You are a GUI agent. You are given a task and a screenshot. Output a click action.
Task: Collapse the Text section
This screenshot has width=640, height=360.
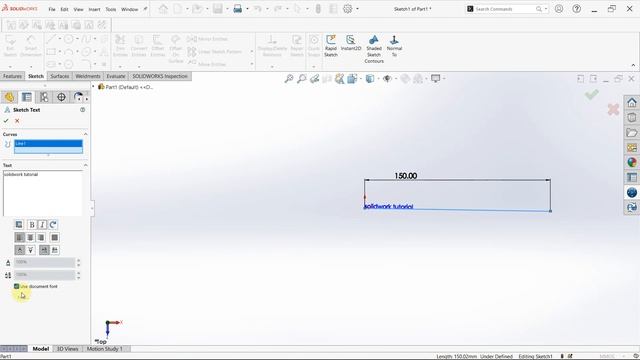point(85,165)
